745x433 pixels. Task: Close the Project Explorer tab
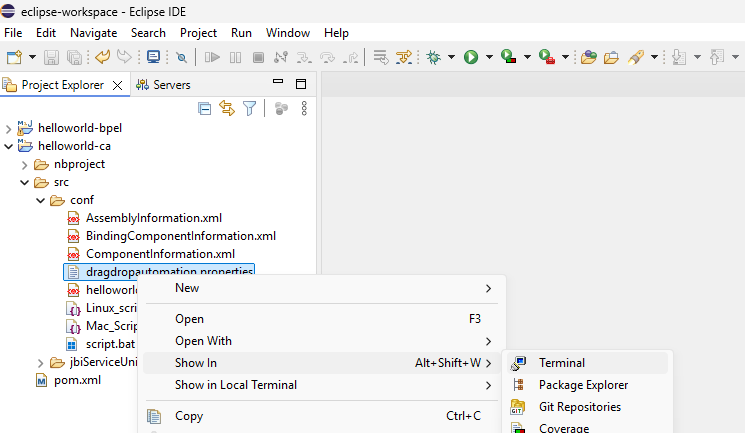click(117, 85)
